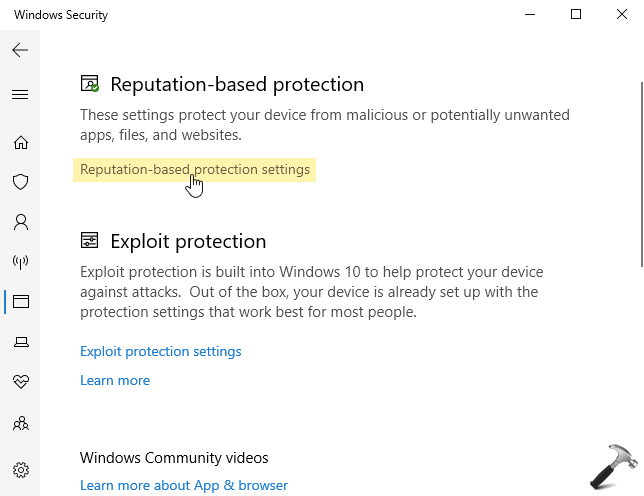Click the Exploit protection heading icon
Screen dimensions: 644x496
pyautogui.click(x=90, y=240)
